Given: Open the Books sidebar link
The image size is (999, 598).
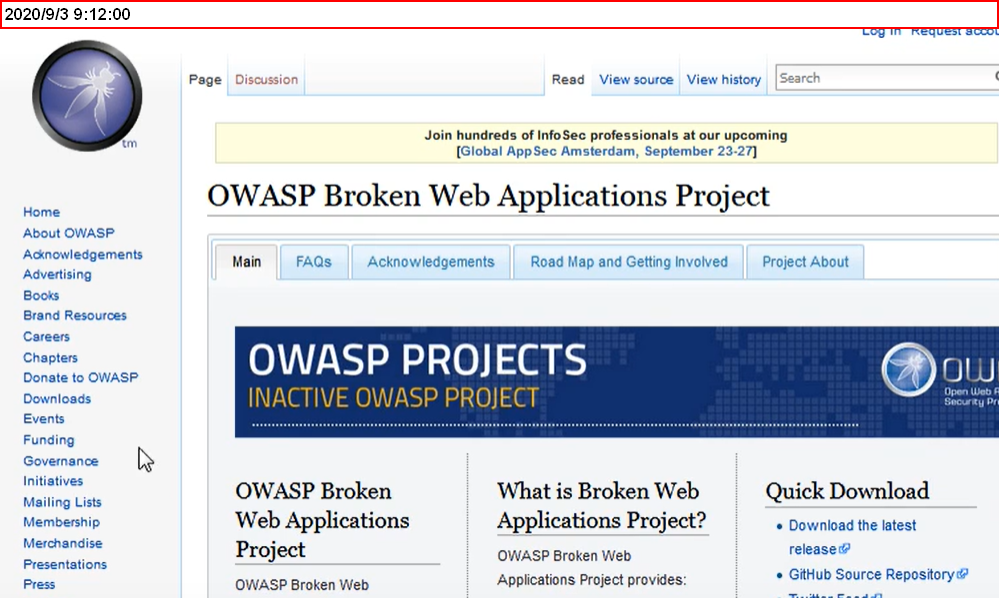Looking at the screenshot, I should coord(41,295).
